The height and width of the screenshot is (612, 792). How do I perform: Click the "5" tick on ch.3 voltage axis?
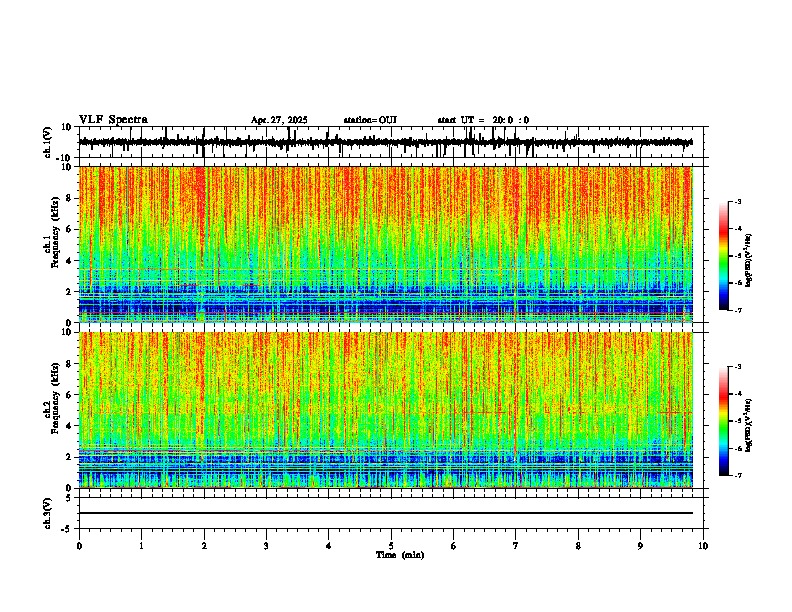point(69,498)
